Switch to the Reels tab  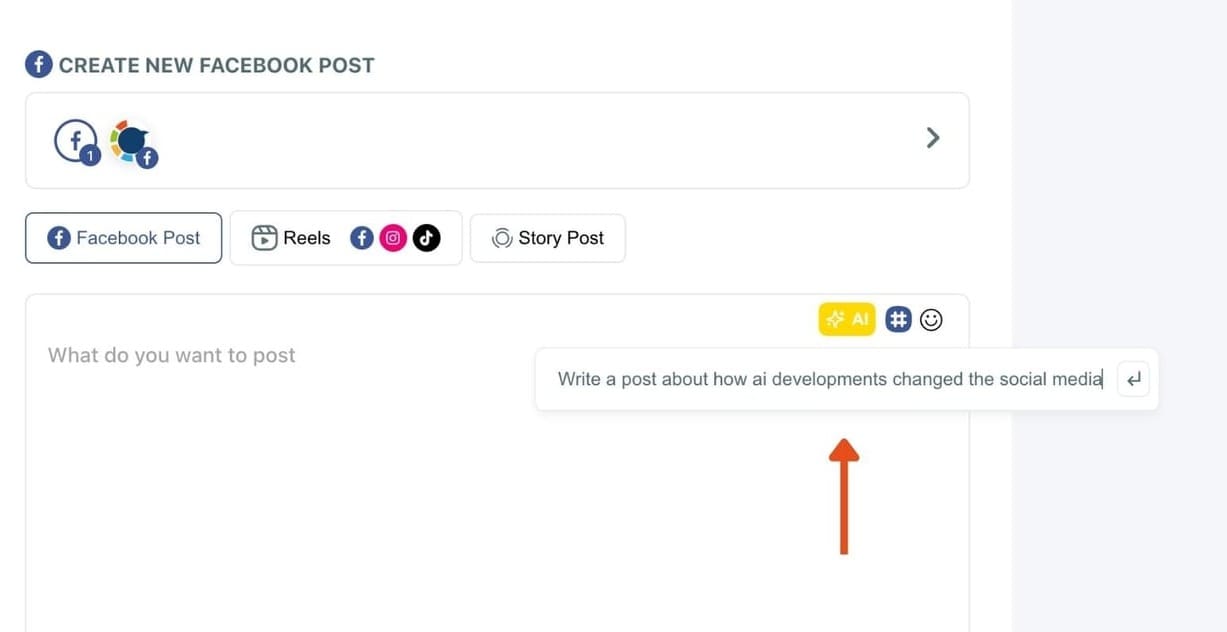point(308,237)
